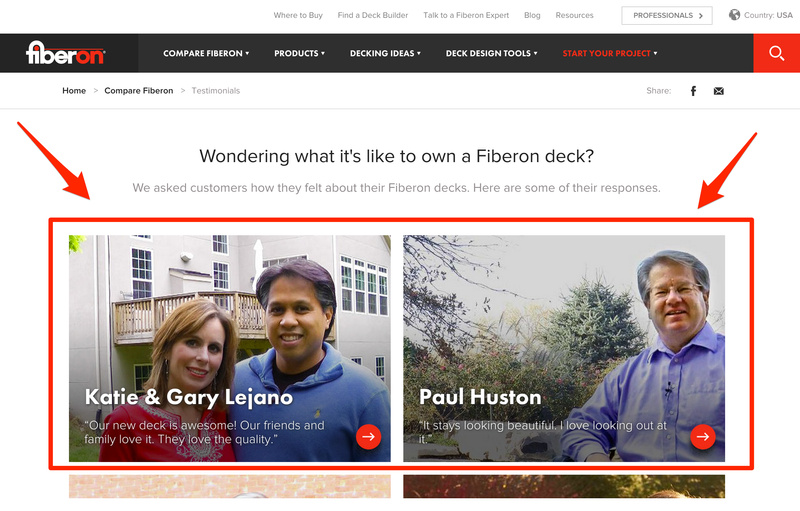The image size is (800, 511).
Task: Expand the Products menu
Action: 299,53
